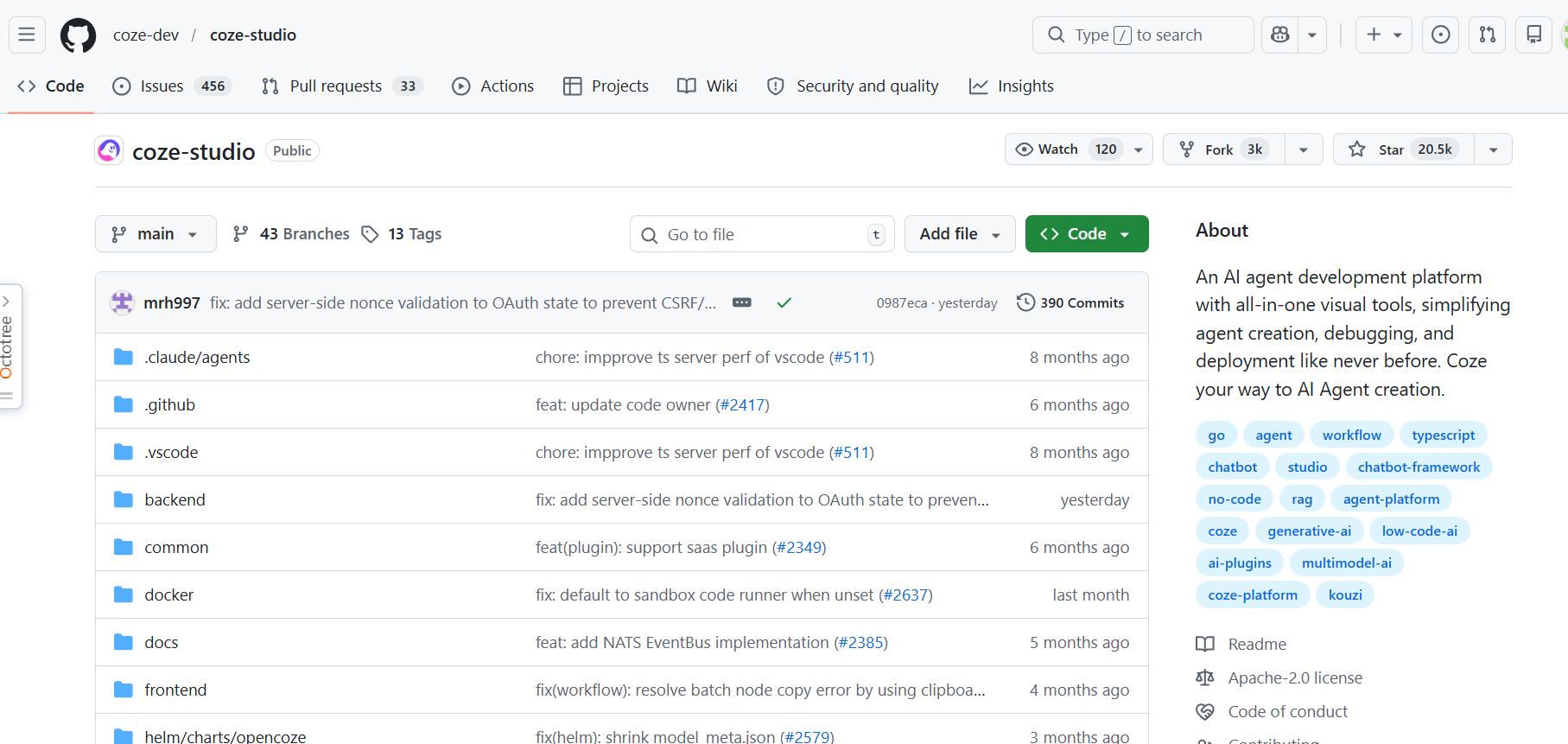
Task: Open the Octotree side panel tab
Action: [x=10, y=346]
